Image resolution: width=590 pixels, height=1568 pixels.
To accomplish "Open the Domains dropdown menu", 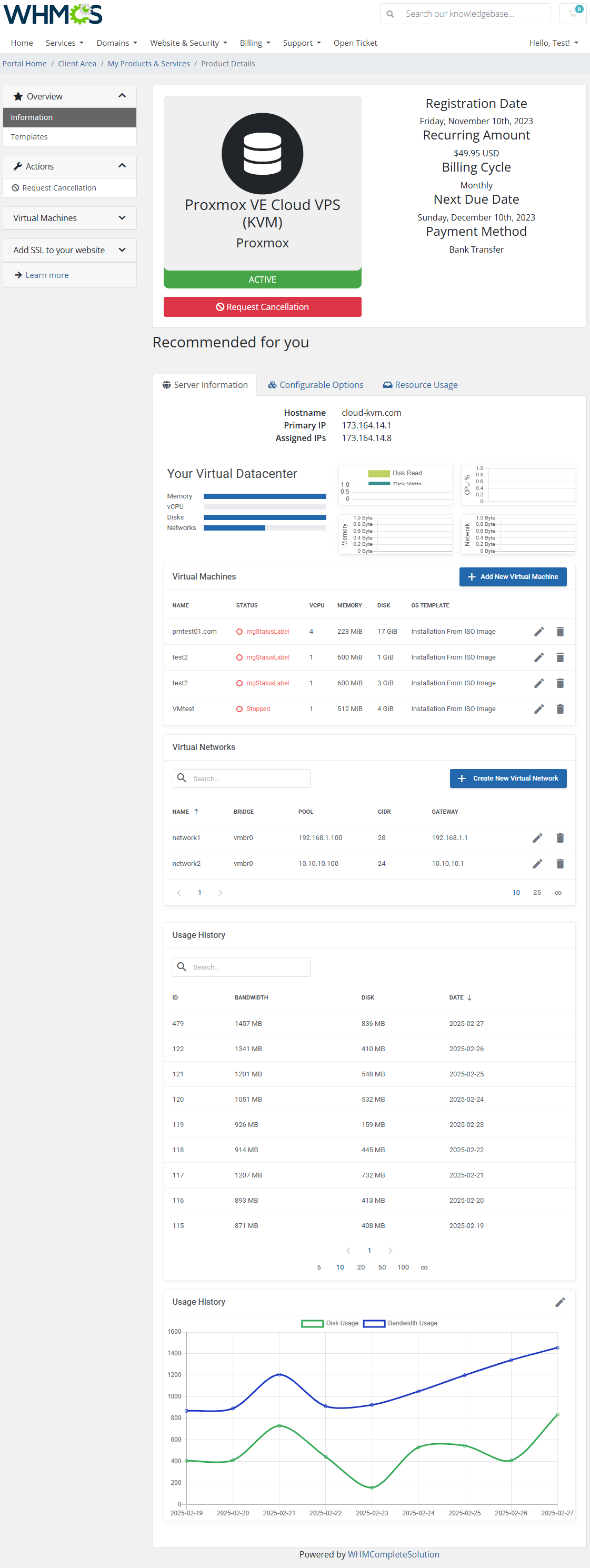I will coord(117,43).
